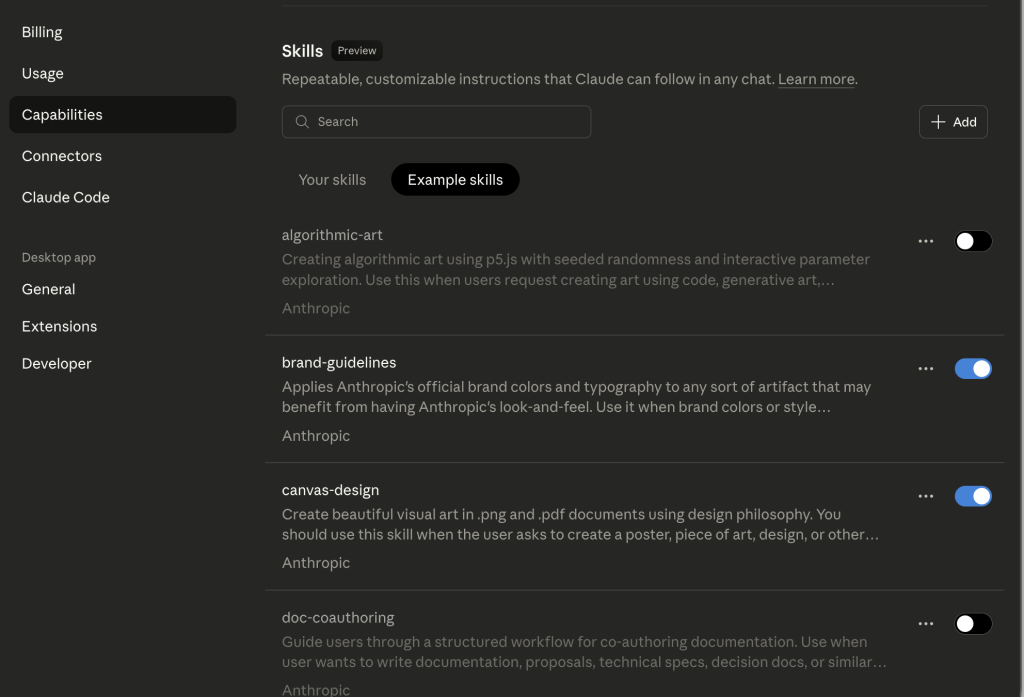Viewport: 1024px width, 697px height.
Task: Click the magnifier icon in Search field
Action: pos(302,122)
